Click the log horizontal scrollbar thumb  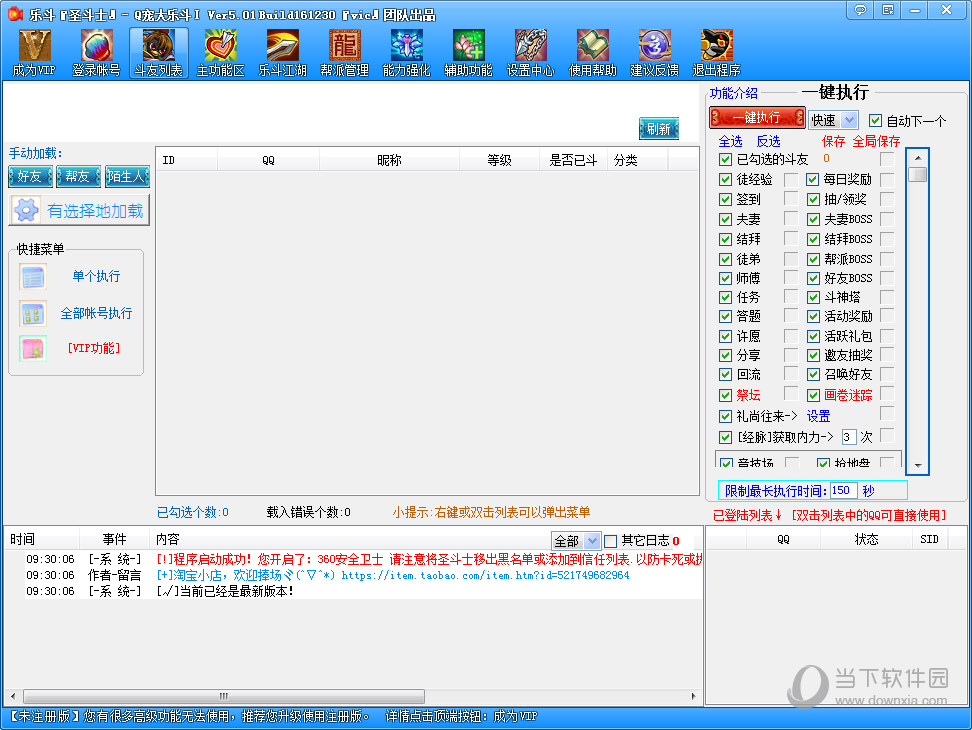pyautogui.click(x=224, y=696)
